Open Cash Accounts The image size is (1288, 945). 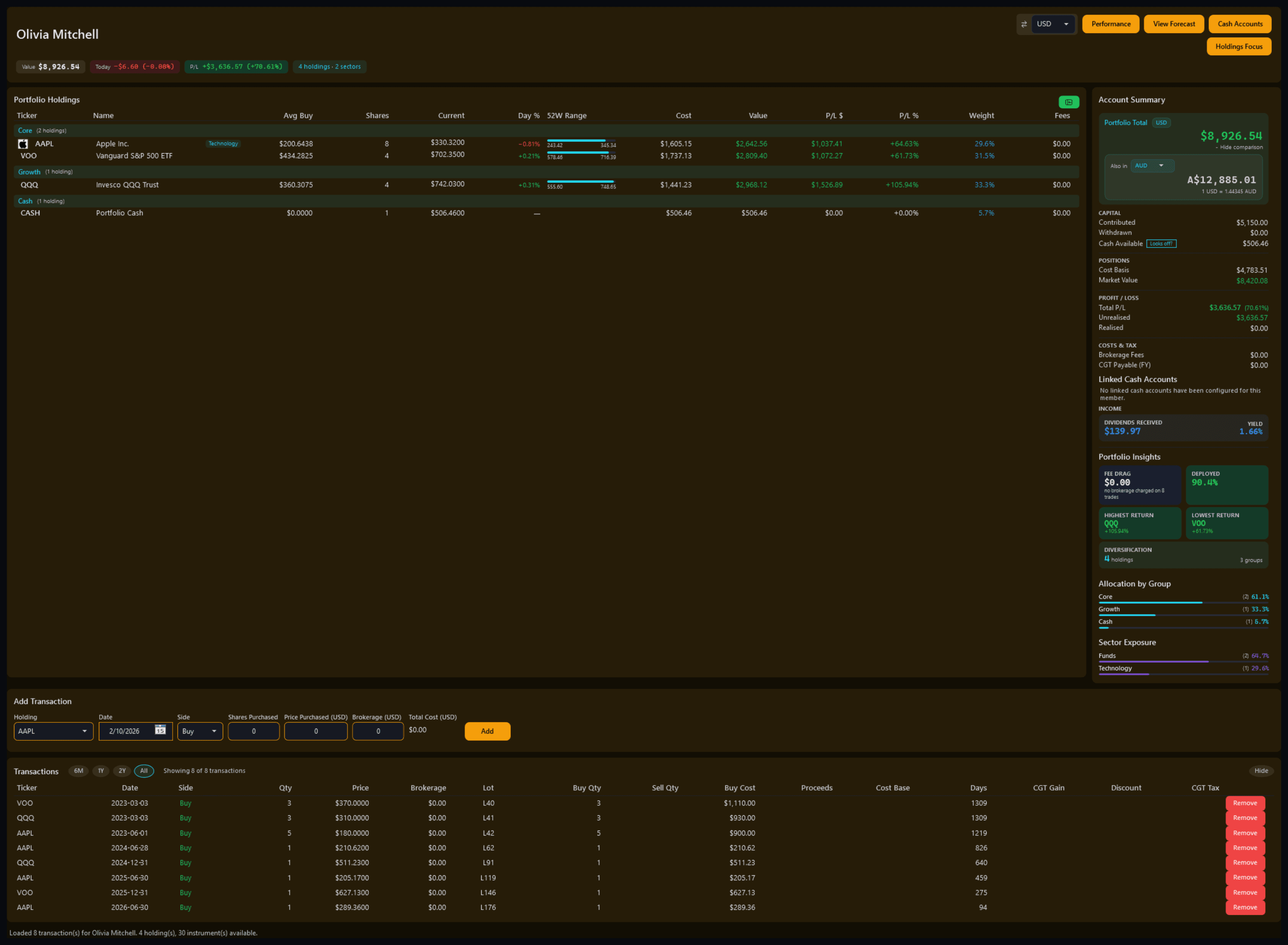(1239, 24)
